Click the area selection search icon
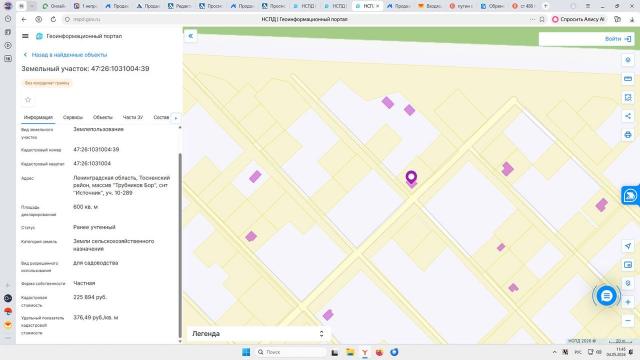This screenshot has height=360, width=640. point(628,97)
